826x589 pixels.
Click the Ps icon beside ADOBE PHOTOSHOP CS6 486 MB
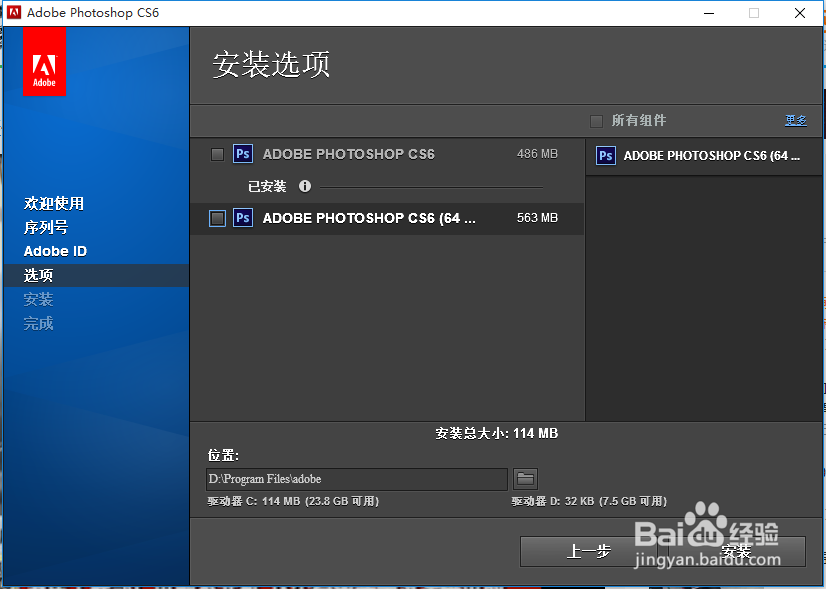click(243, 154)
